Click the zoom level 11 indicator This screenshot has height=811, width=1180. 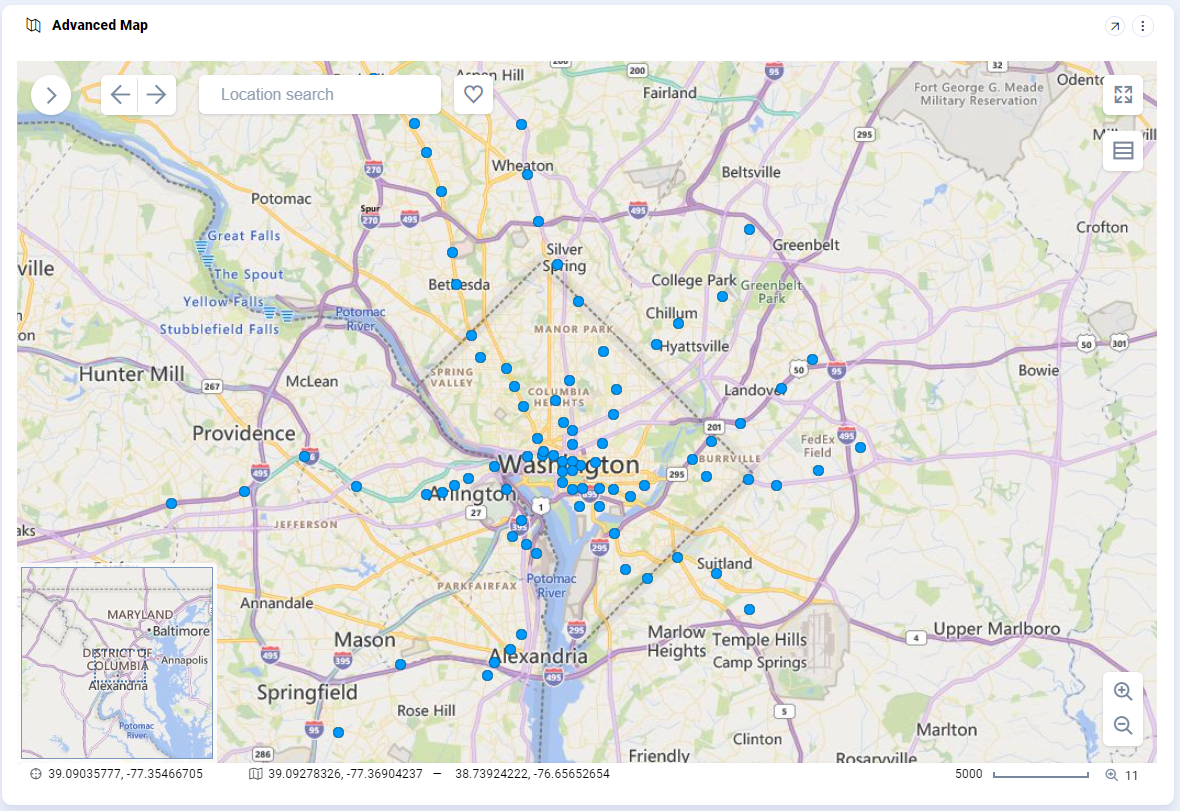(1122, 775)
